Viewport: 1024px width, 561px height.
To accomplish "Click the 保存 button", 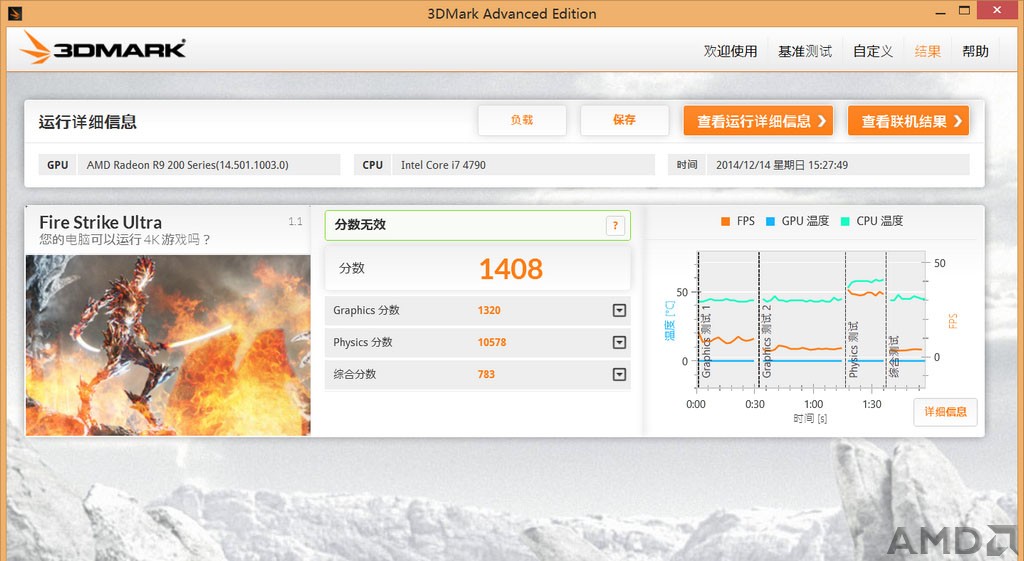I will pyautogui.click(x=624, y=120).
